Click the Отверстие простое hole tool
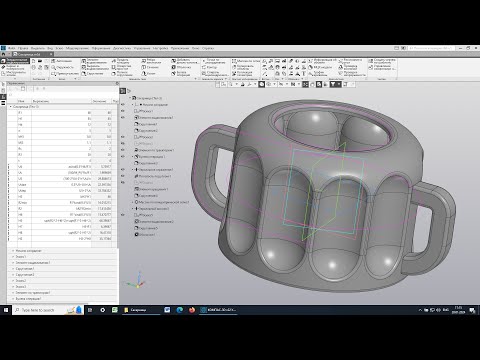Viewport: 480px width, 360px height. click(122, 67)
